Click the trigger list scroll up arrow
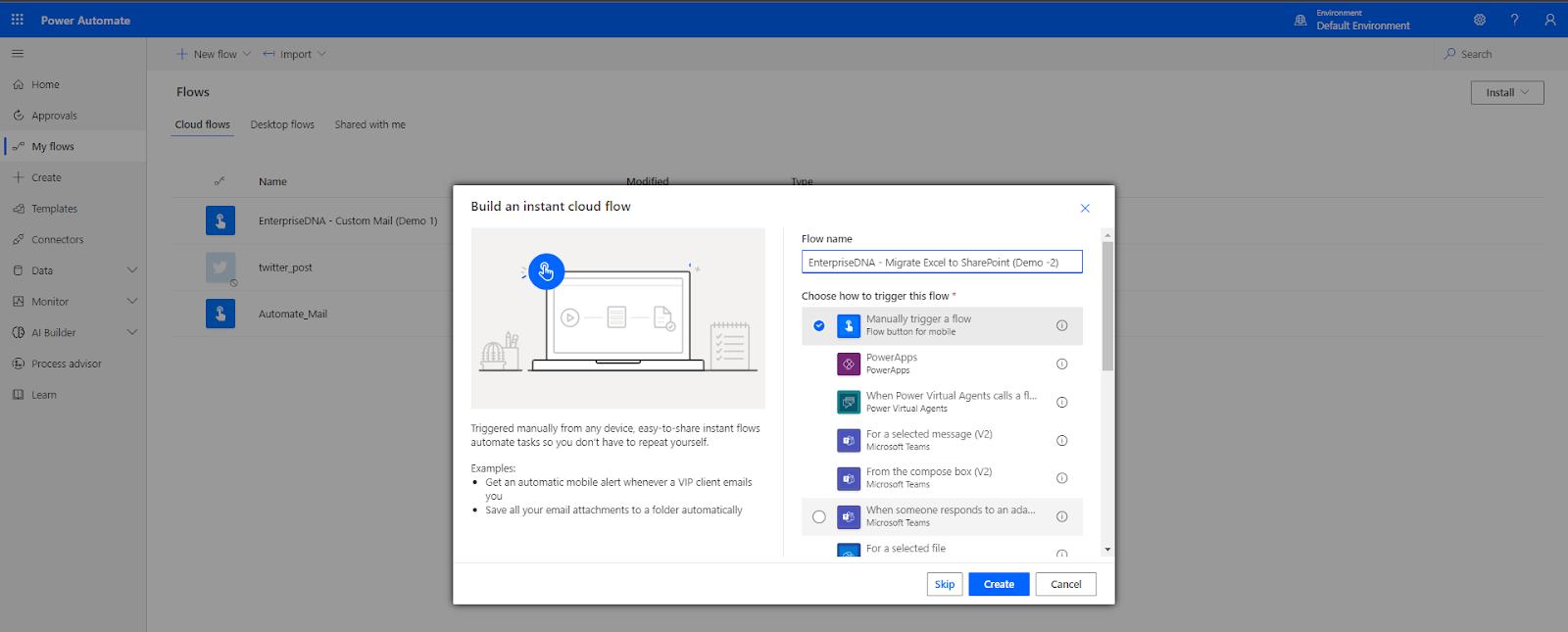Screen dimensions: 1568x632 (x=1107, y=235)
